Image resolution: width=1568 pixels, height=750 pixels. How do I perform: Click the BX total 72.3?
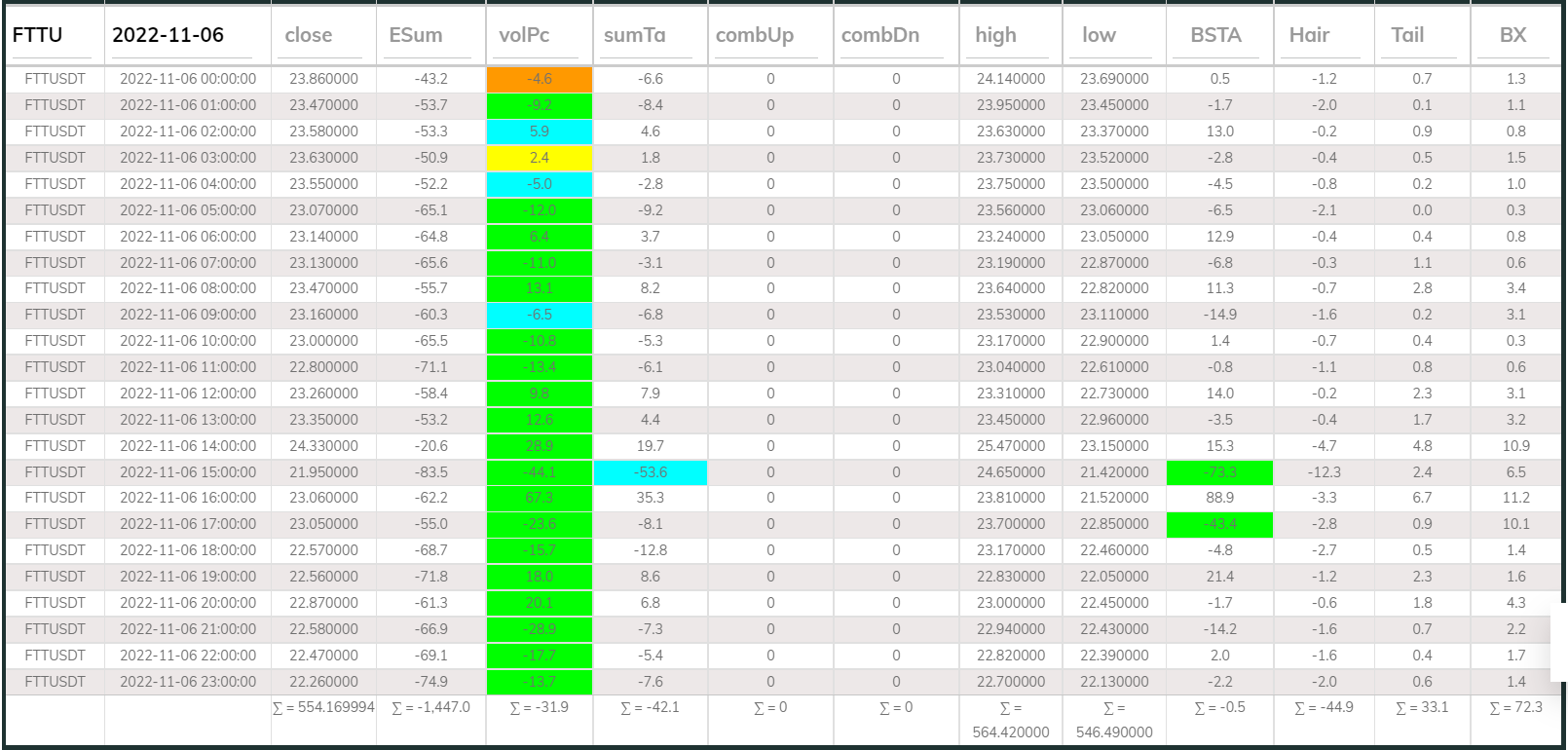click(x=1515, y=707)
